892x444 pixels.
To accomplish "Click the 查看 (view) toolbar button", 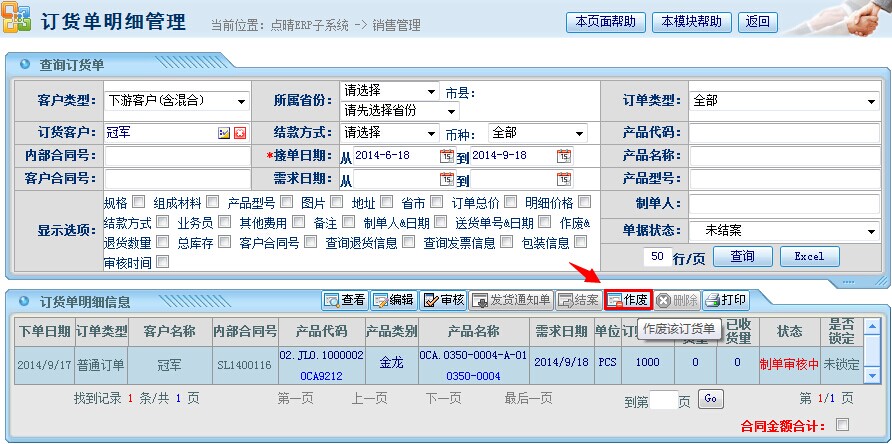I will tap(345, 299).
